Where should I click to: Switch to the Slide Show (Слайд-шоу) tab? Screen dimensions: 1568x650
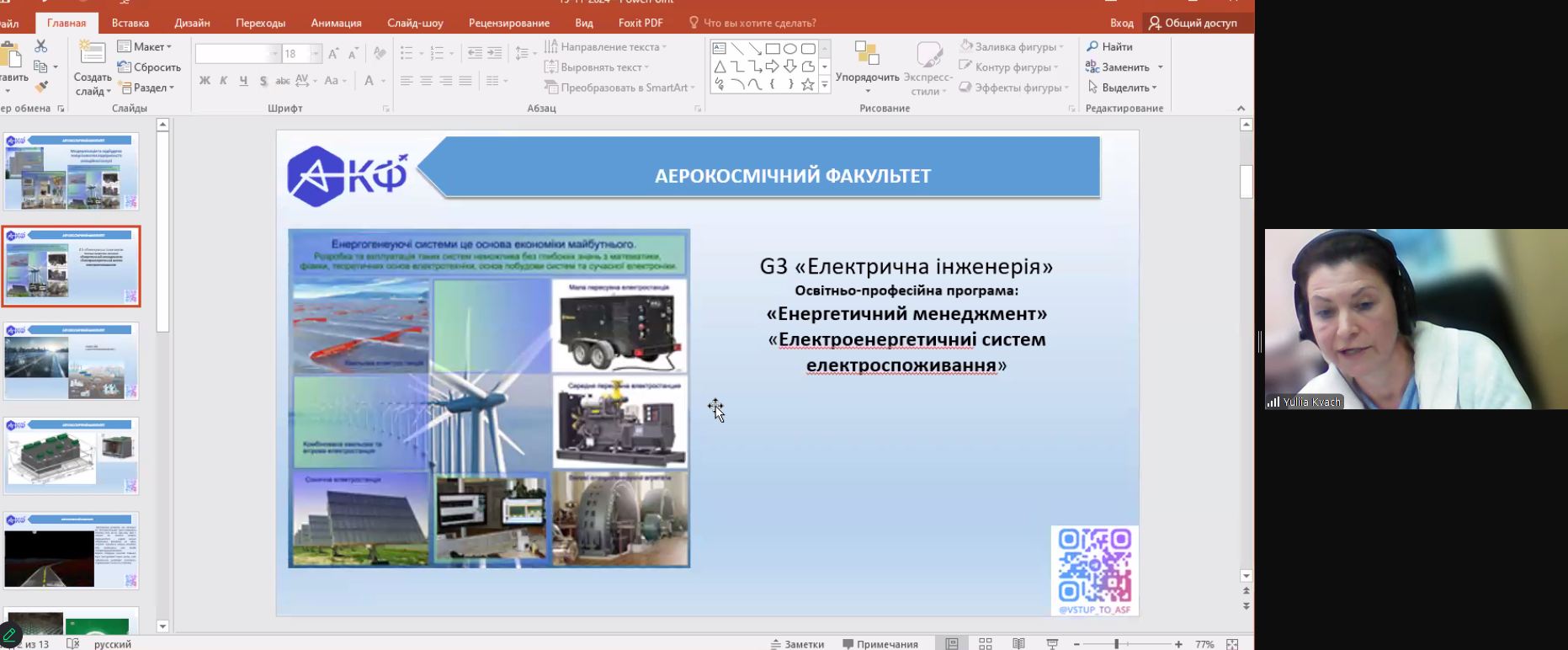tap(415, 23)
